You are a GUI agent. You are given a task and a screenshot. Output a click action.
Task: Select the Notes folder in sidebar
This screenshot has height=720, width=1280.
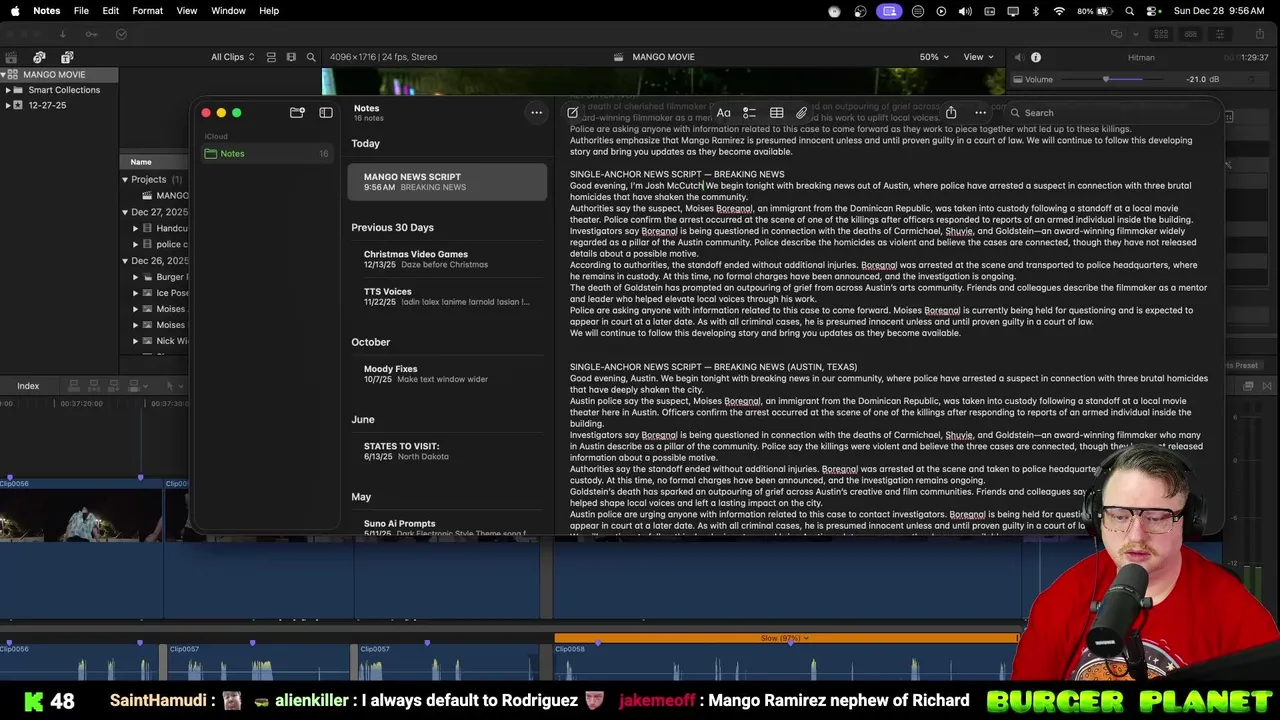point(266,154)
